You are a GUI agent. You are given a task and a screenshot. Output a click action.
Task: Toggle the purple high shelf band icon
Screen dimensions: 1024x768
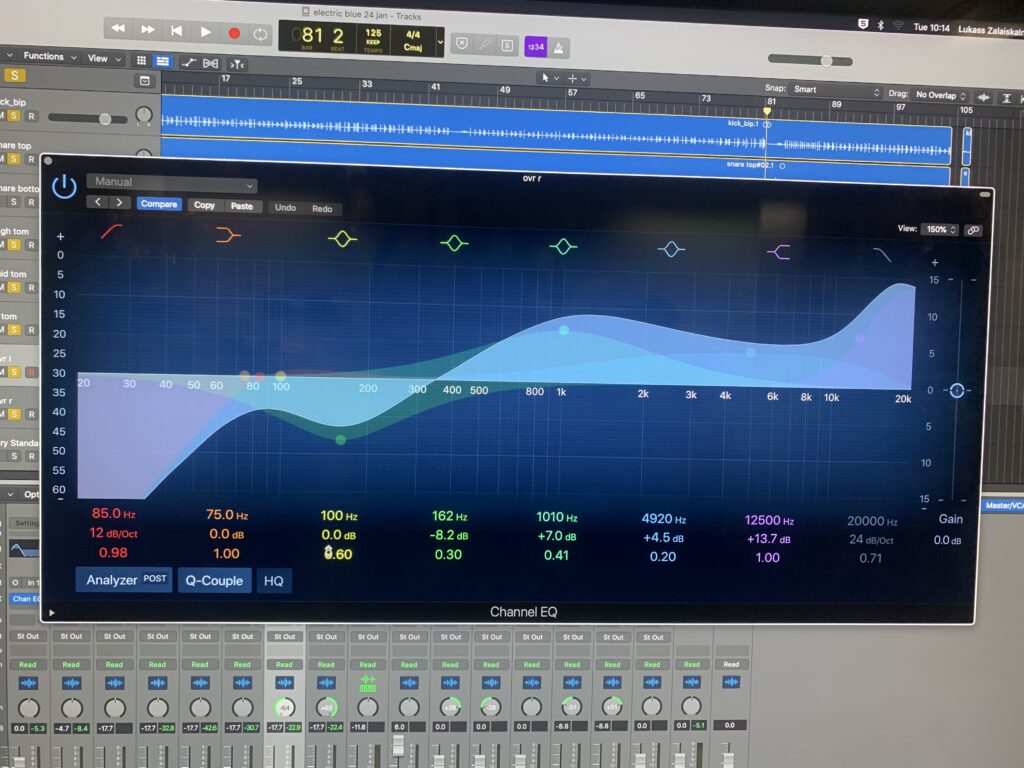click(x=778, y=251)
